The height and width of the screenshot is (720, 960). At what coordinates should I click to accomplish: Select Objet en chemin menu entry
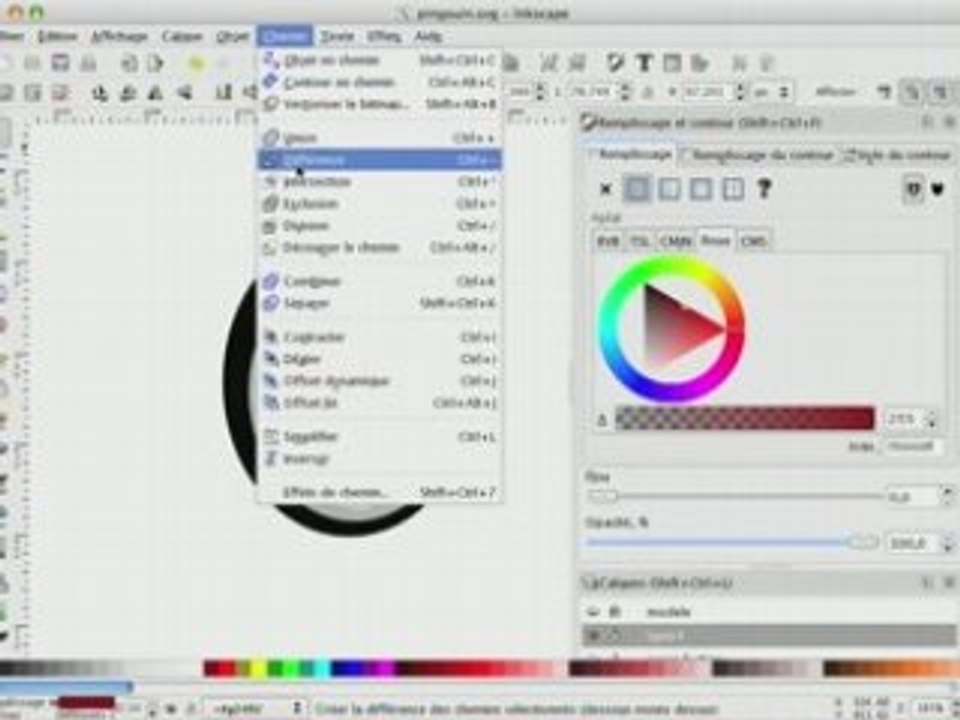pos(380,60)
